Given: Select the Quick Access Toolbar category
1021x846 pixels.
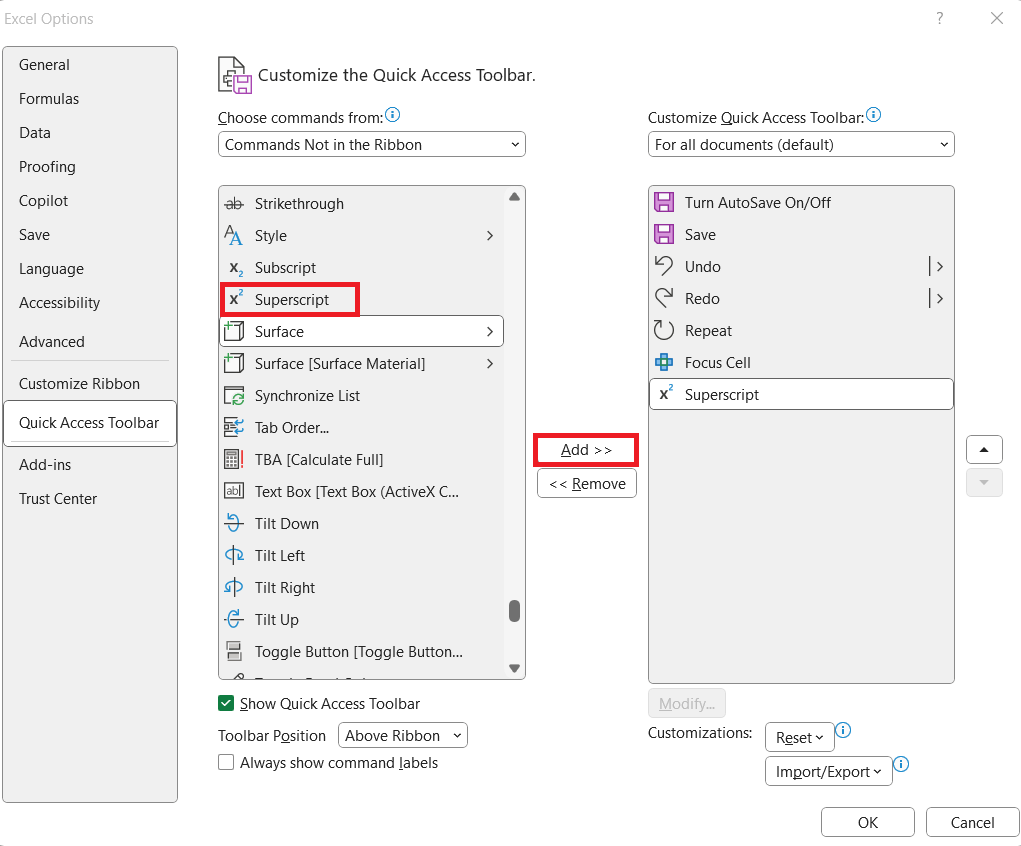Looking at the screenshot, I should [89, 423].
